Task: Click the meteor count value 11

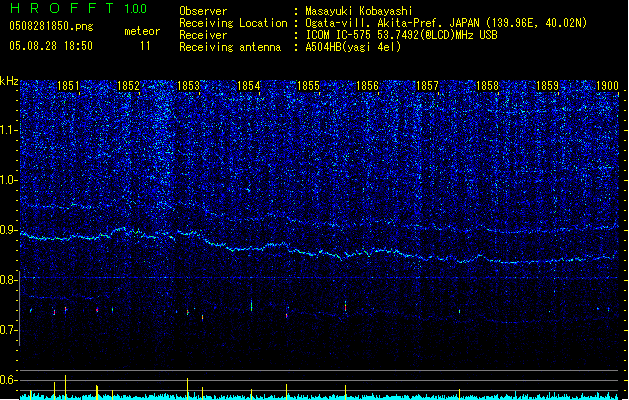Action: (146, 46)
